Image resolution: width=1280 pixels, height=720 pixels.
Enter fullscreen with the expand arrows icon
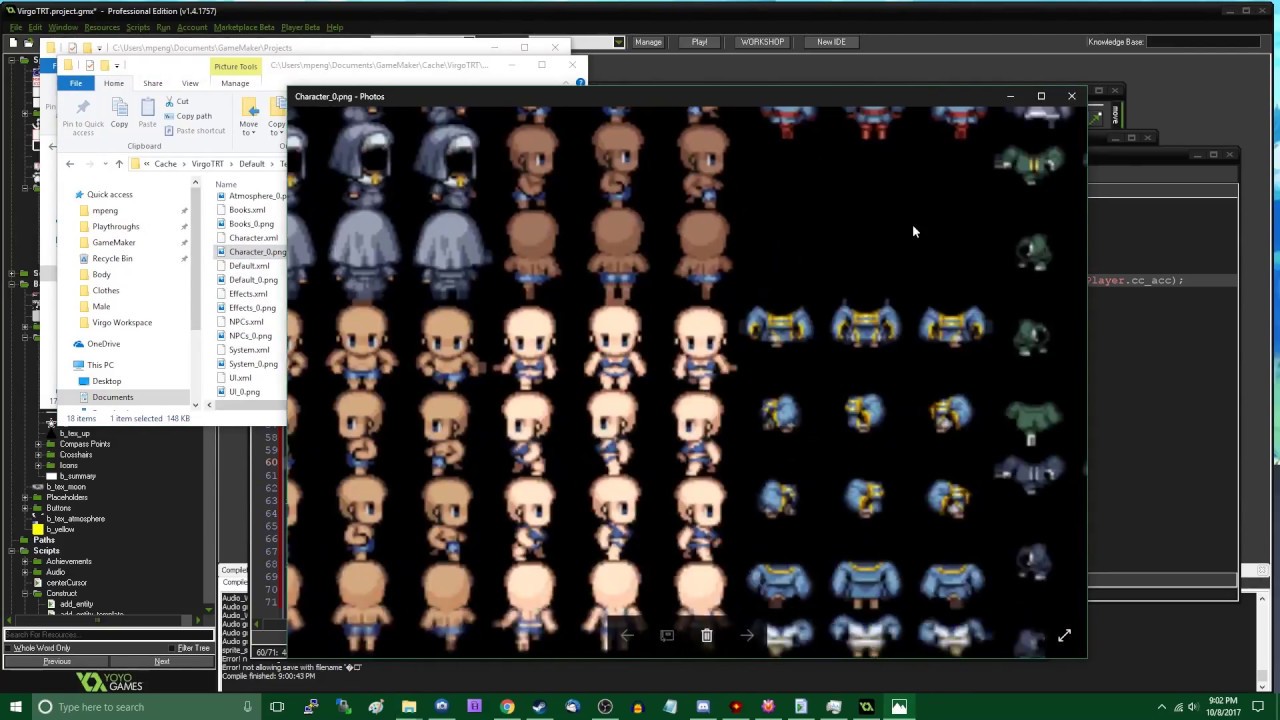point(1064,635)
